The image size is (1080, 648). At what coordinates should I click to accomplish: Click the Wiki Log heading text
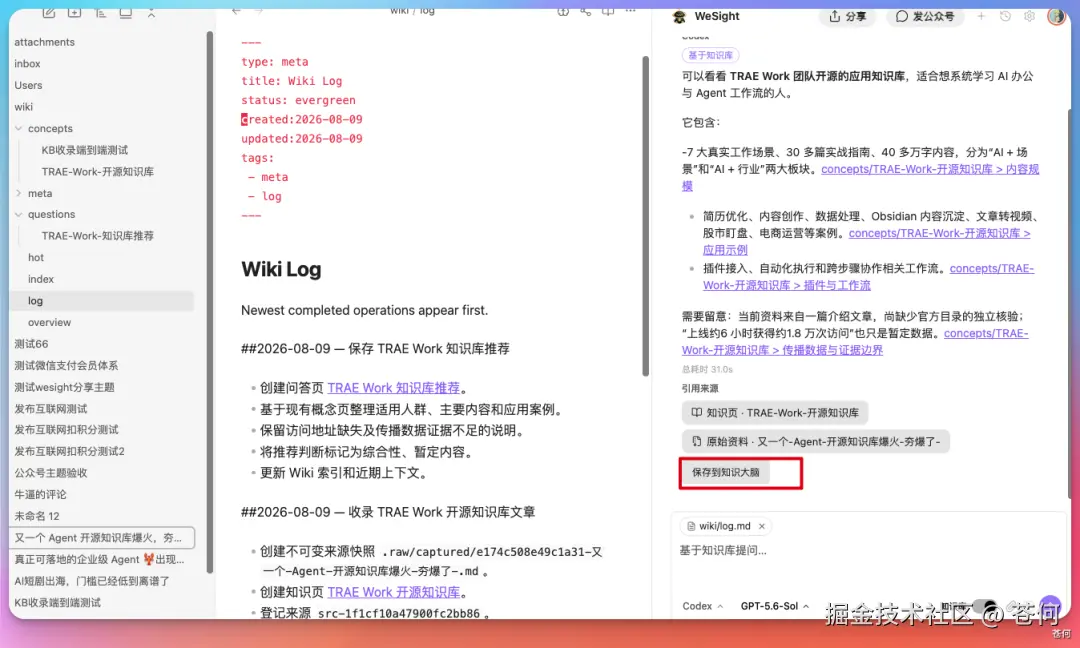[281, 269]
